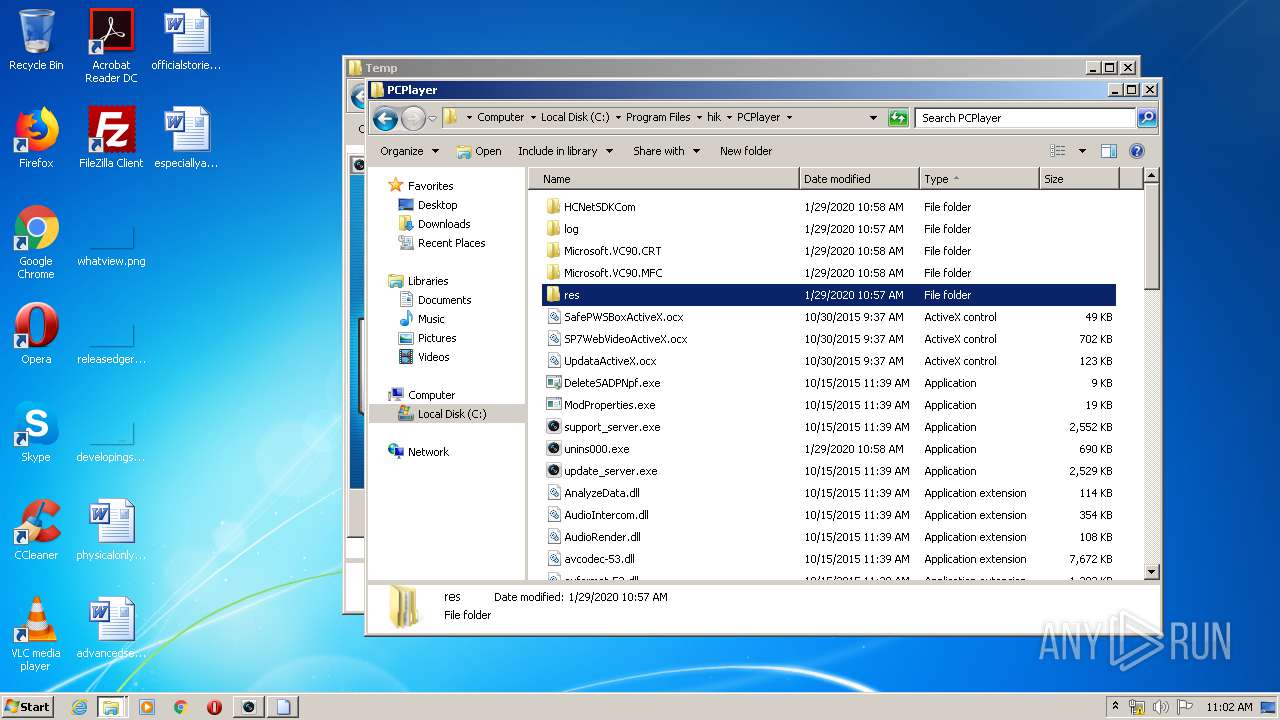Click the Refresh button next to address bar
This screenshot has width=1280, height=720.
click(x=898, y=118)
